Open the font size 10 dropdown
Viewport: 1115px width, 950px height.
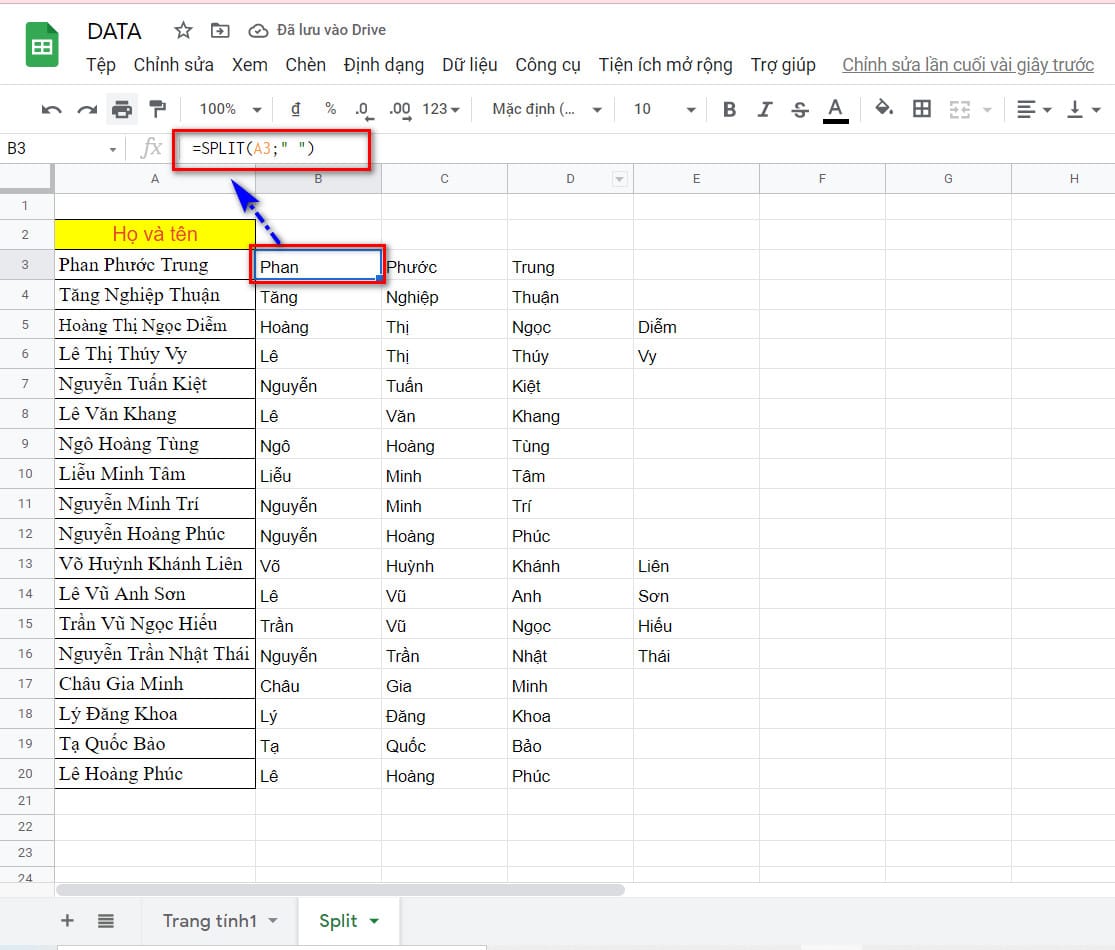pyautogui.click(x=664, y=109)
